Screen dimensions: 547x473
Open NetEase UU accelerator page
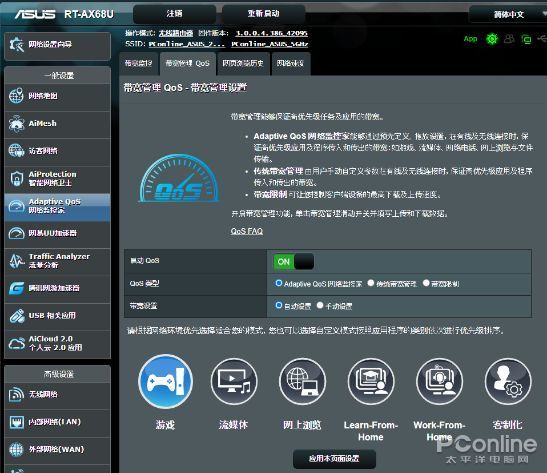(58, 233)
